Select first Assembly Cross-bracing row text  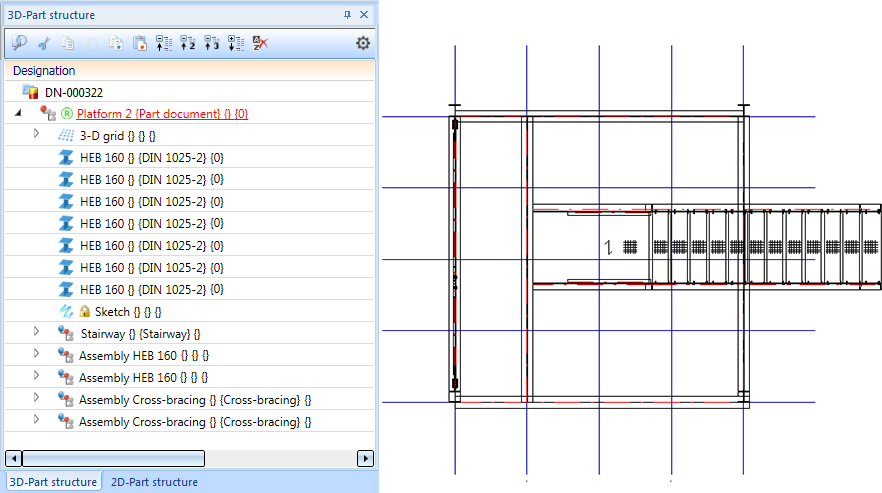(x=195, y=400)
